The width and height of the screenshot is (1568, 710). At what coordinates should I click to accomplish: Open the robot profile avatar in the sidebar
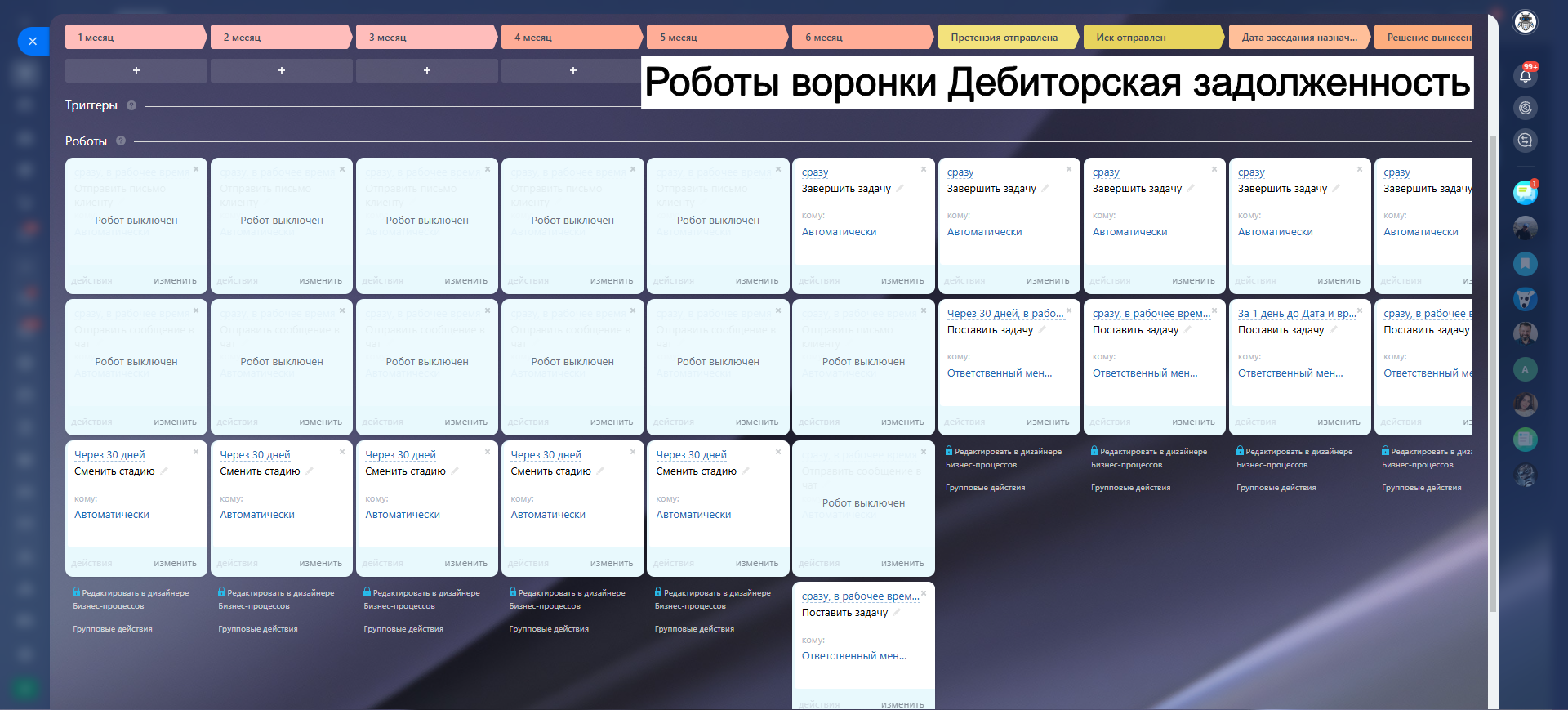[x=1525, y=22]
